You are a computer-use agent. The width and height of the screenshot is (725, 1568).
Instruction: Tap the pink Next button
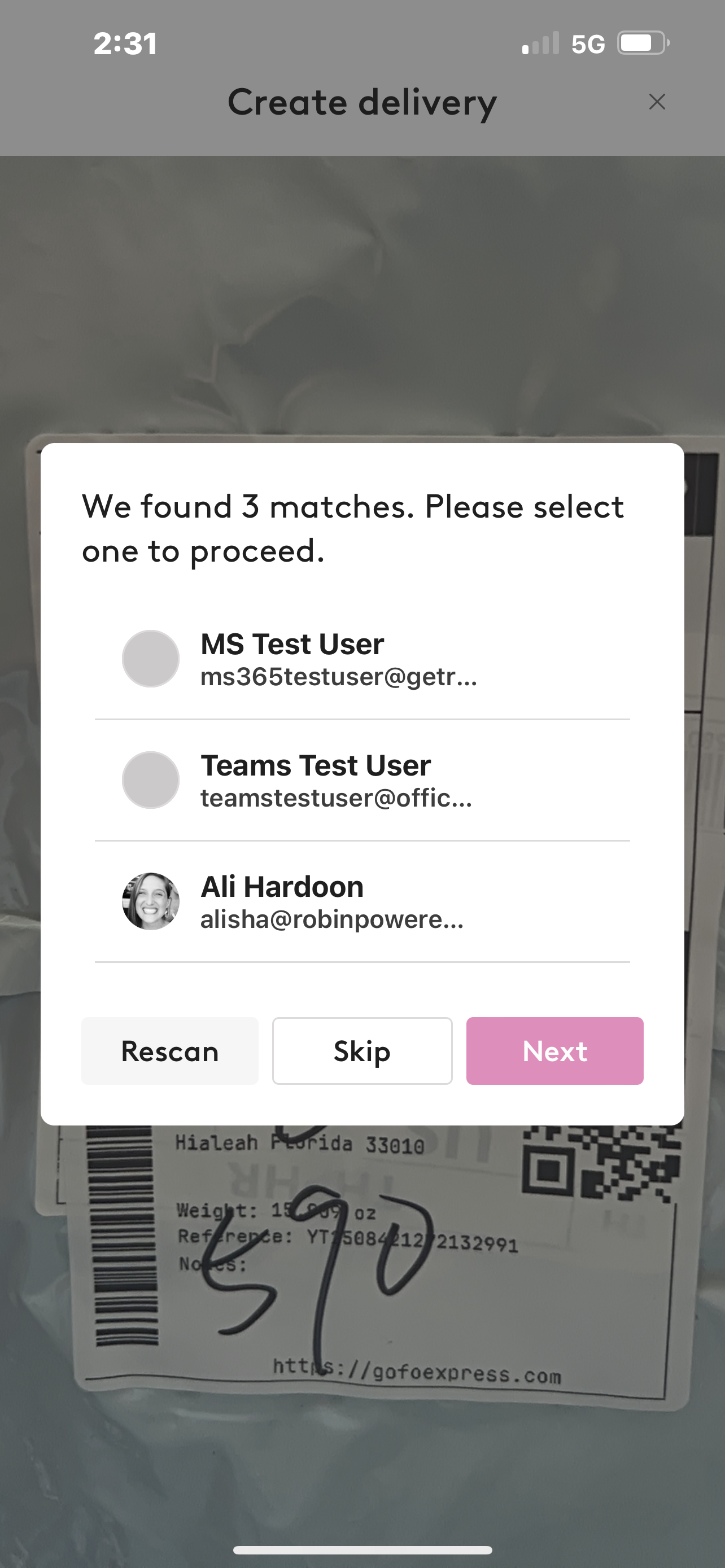click(554, 1051)
